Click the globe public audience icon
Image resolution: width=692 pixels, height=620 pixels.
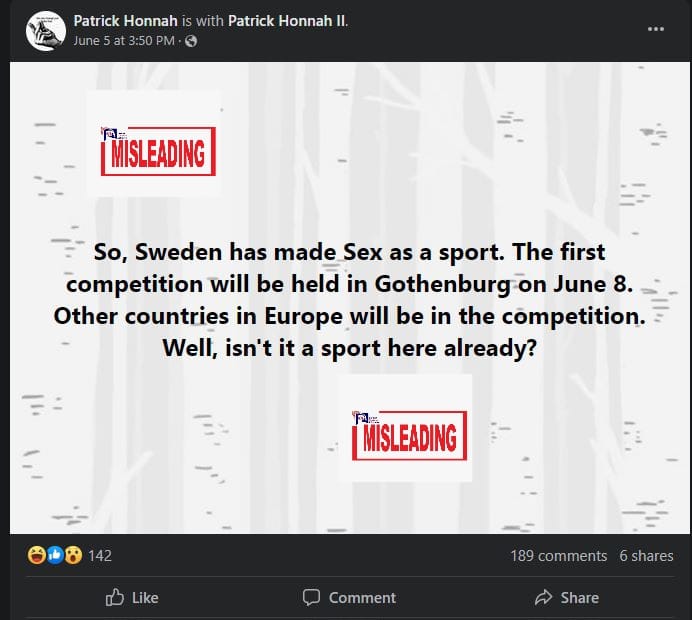coord(191,40)
